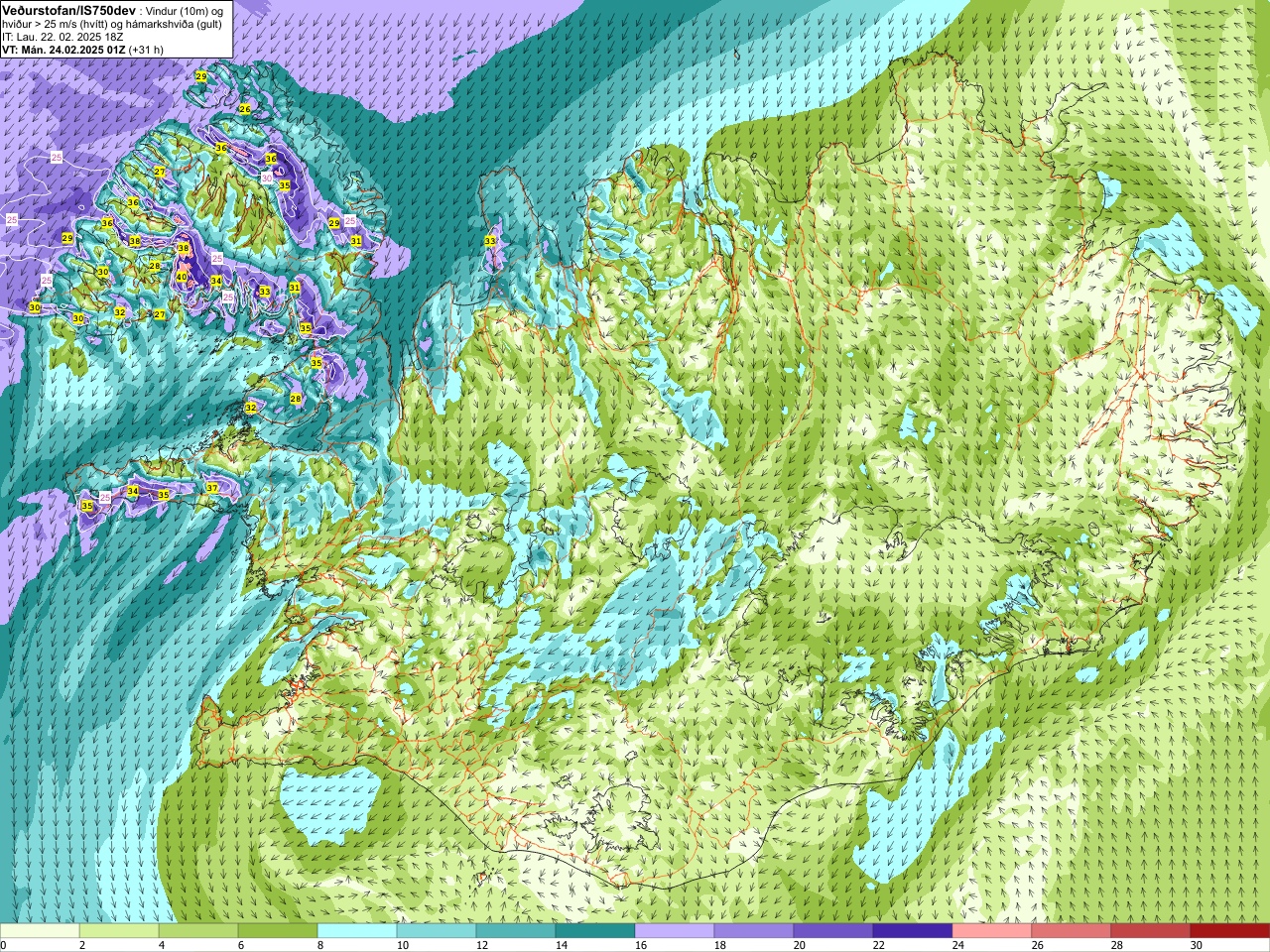Click the 28–30 m/s red legend swatch

point(1151,931)
